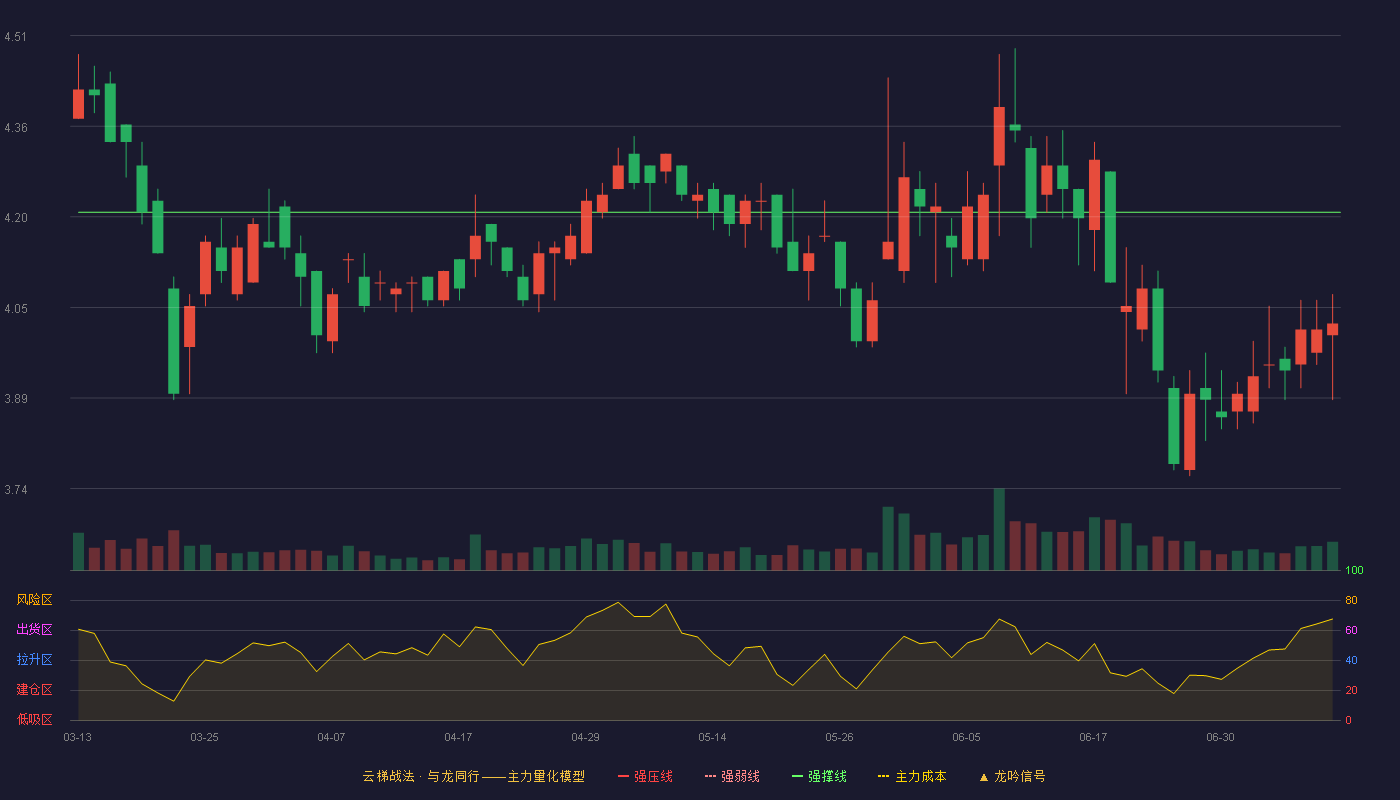The height and width of the screenshot is (800, 1400).
Task: Click the 60 indicator axis value
Action: pos(1351,630)
